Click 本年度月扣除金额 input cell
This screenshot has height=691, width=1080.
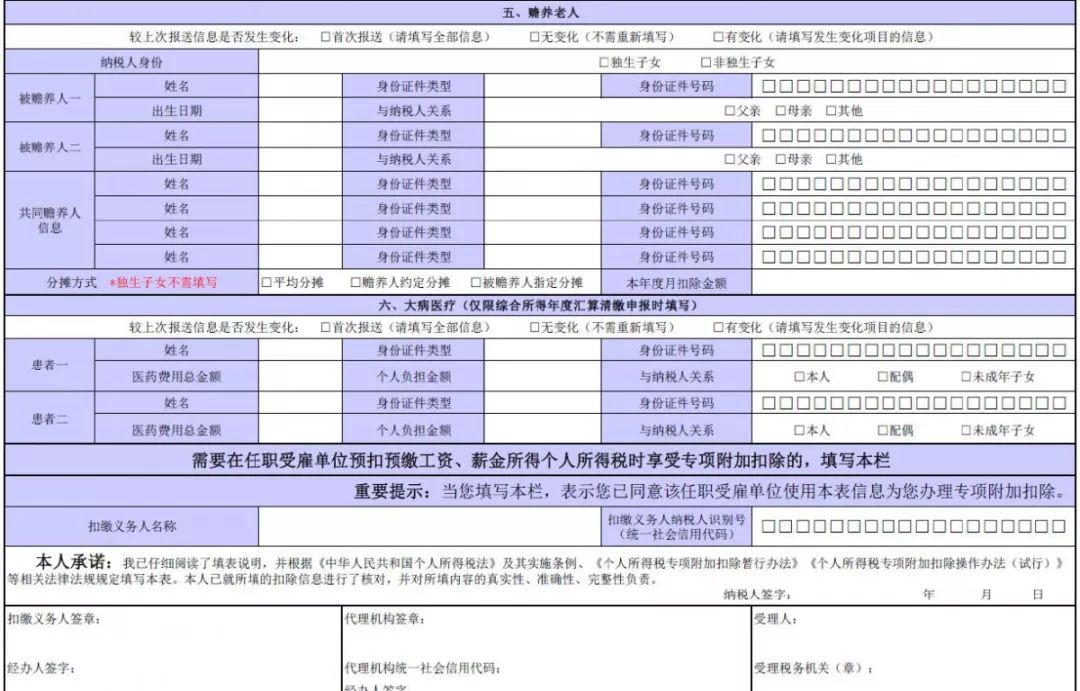[x=900, y=282]
